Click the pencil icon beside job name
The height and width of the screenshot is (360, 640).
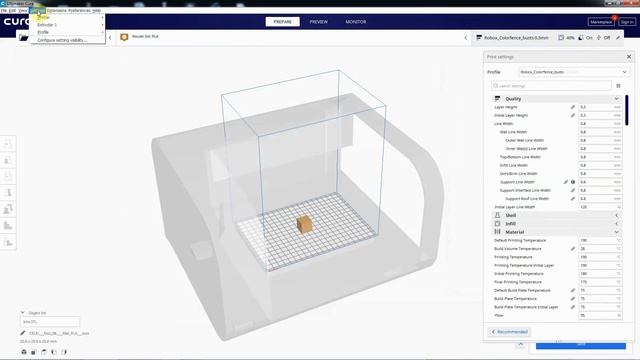pos(23,333)
